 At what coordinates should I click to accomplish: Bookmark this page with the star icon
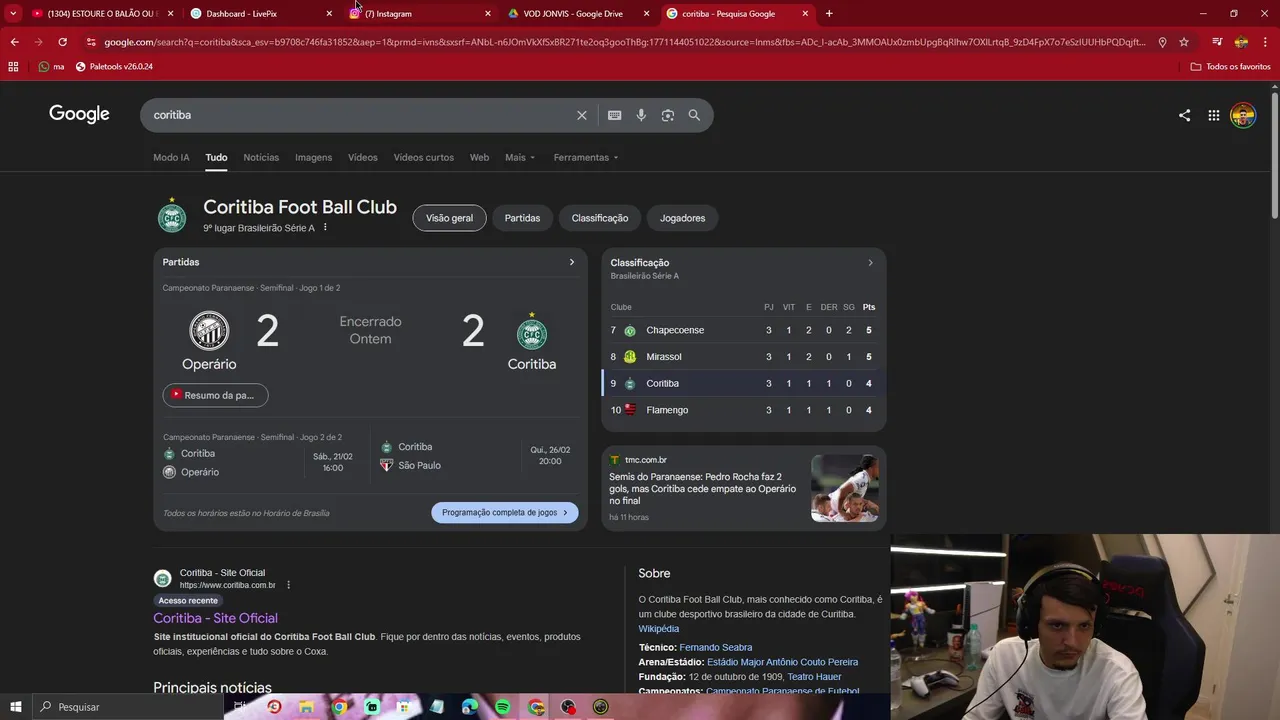pos(1184,42)
